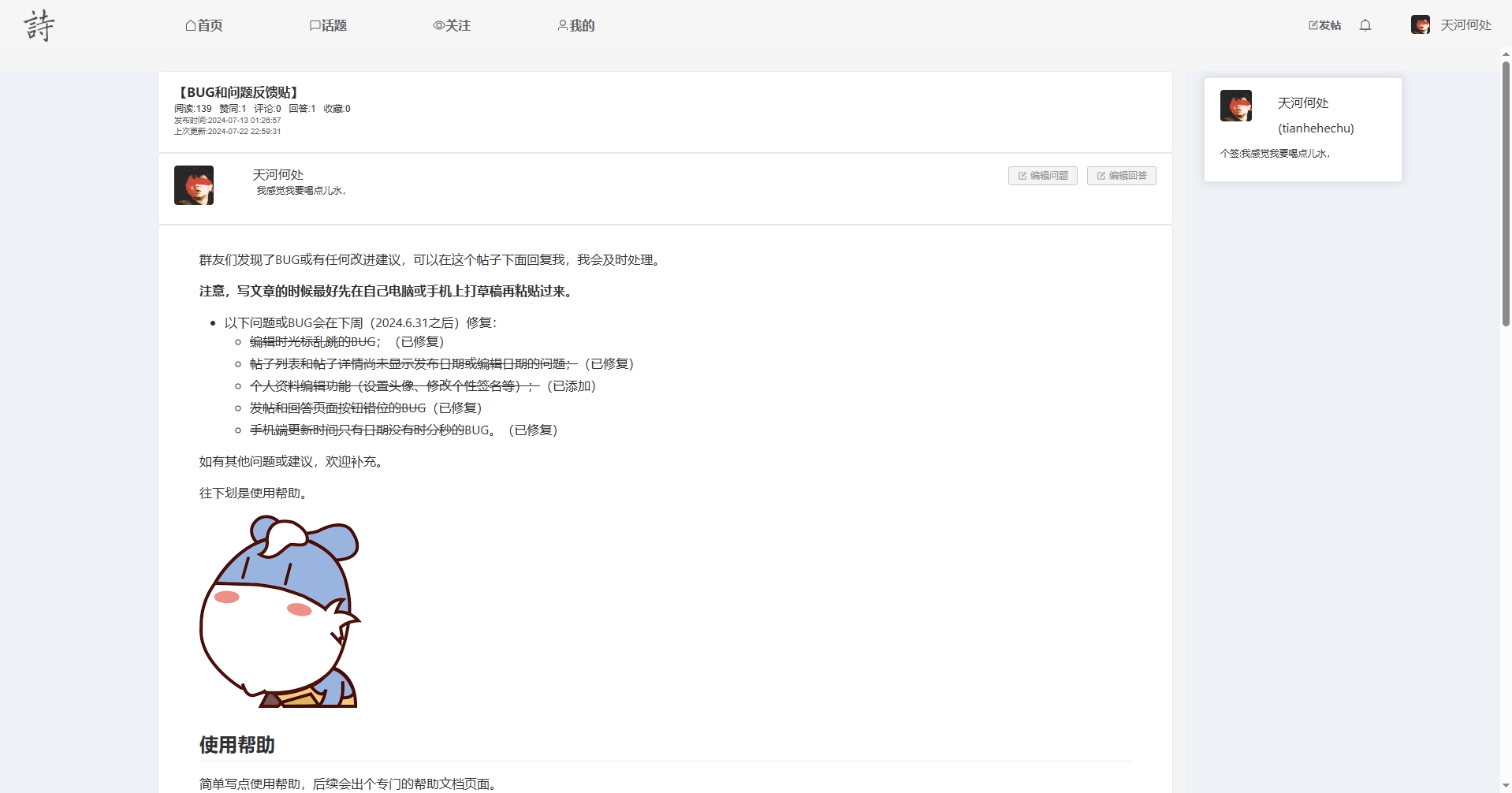
Task: Click the 詩 site logo
Action: tap(39, 25)
